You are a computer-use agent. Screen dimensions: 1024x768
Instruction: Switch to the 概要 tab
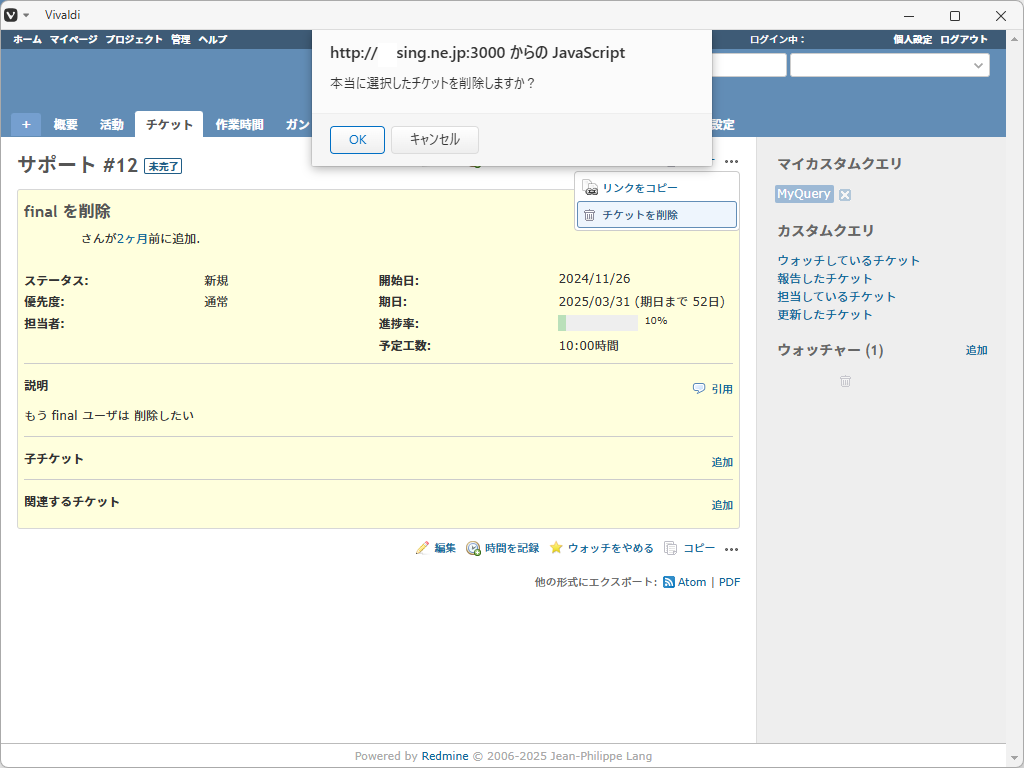point(65,124)
